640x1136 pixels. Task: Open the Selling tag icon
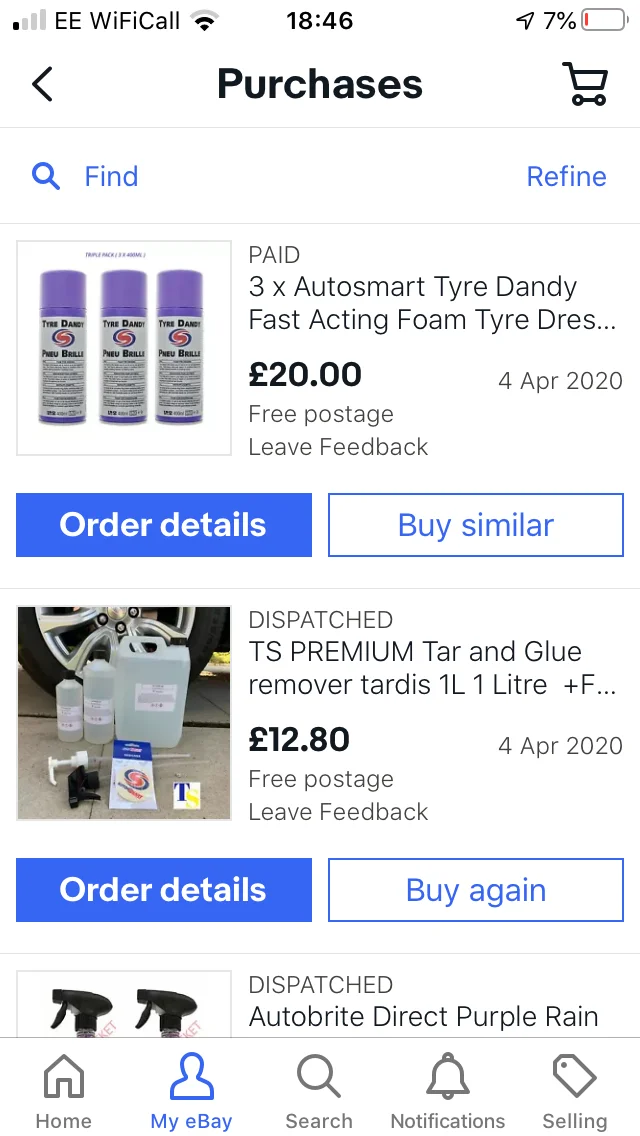[575, 1077]
